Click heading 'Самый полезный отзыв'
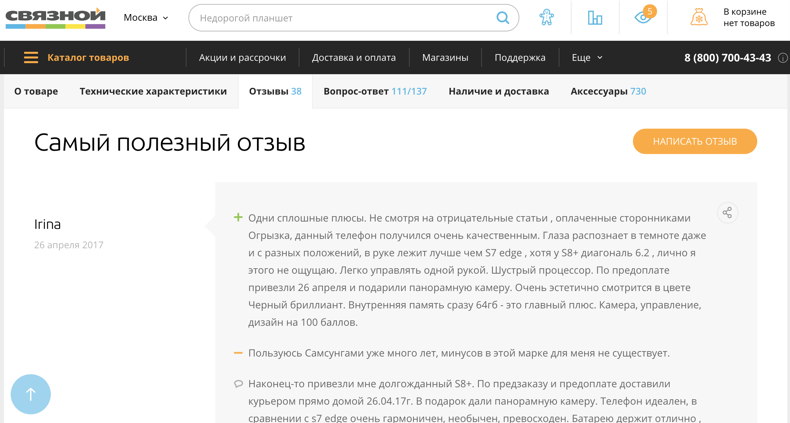Image resolution: width=790 pixels, height=423 pixels. pyautogui.click(x=170, y=143)
